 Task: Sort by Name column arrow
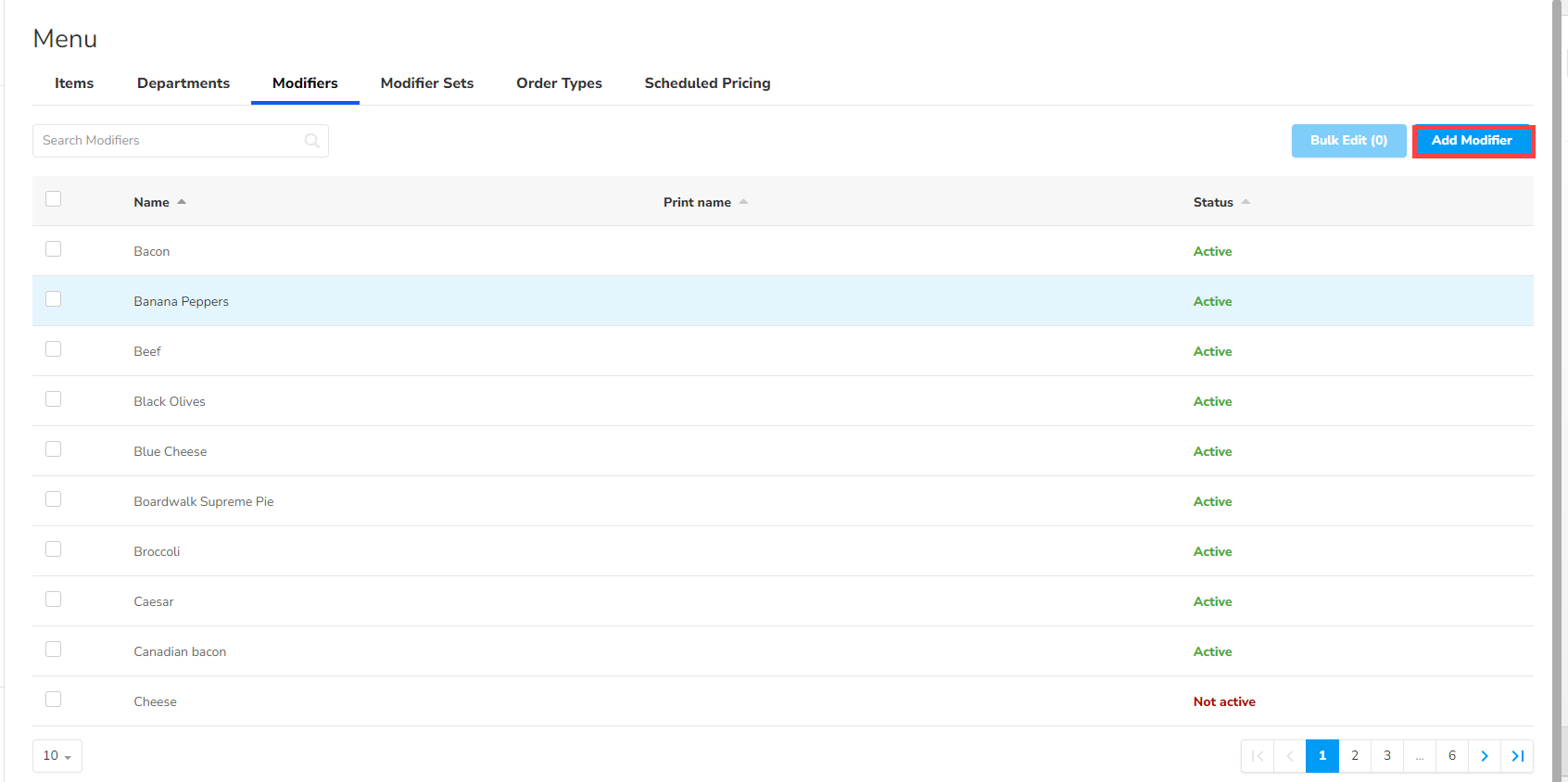[182, 202]
